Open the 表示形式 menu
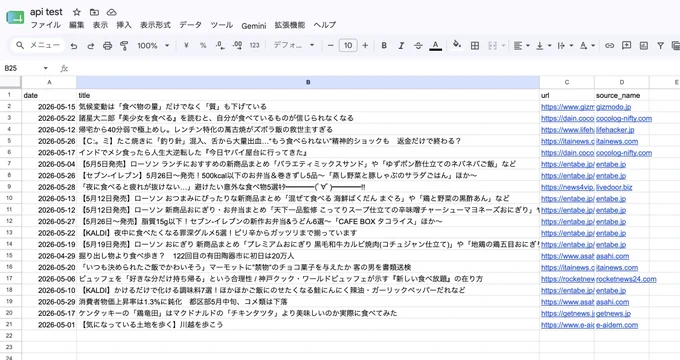This screenshot has width=680, height=360. click(155, 25)
